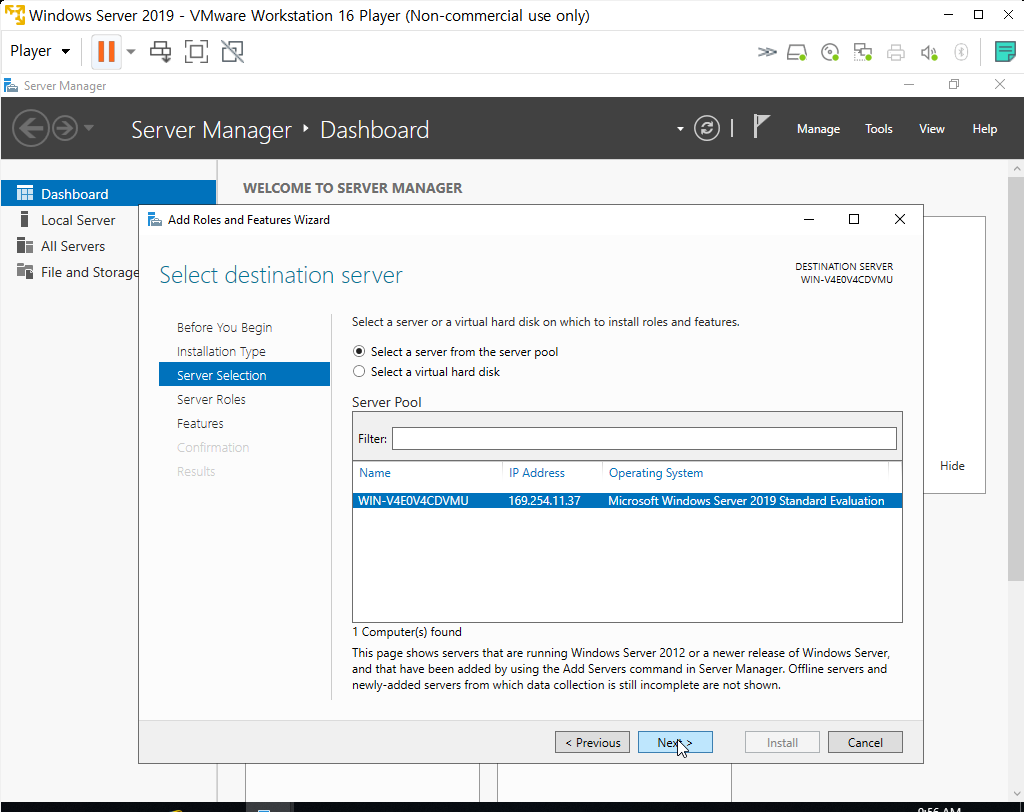Click the CD/DVD drive device icon
1024x812 pixels.
pos(829,52)
